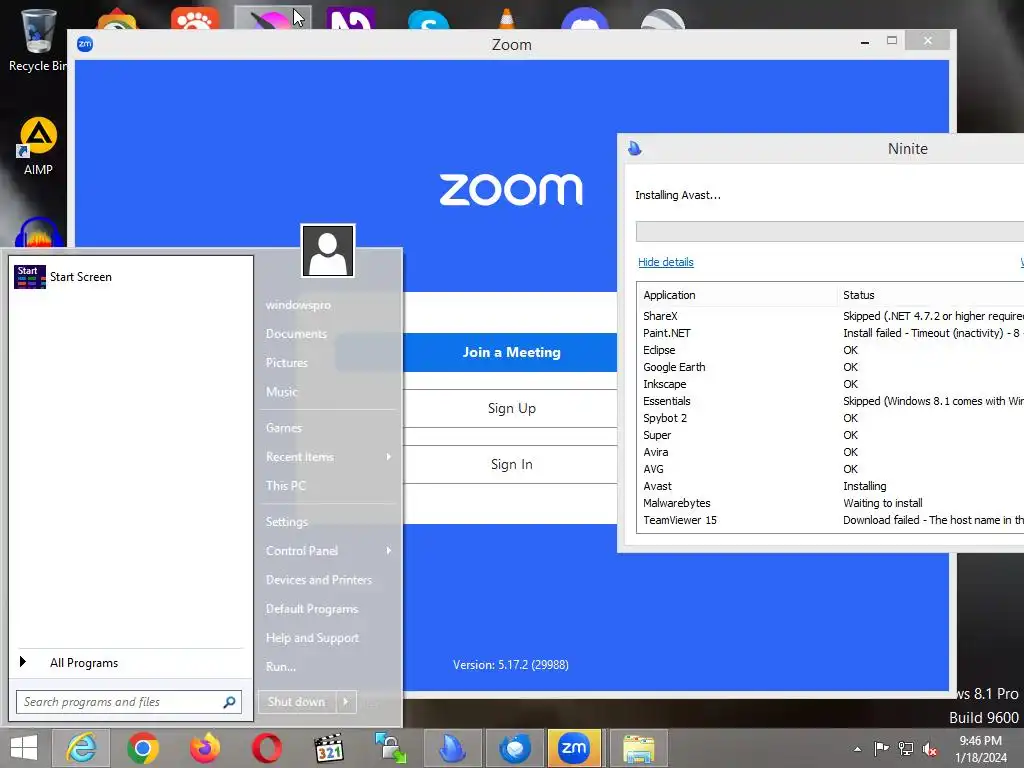Click the Status column header in Ninite

(930, 295)
